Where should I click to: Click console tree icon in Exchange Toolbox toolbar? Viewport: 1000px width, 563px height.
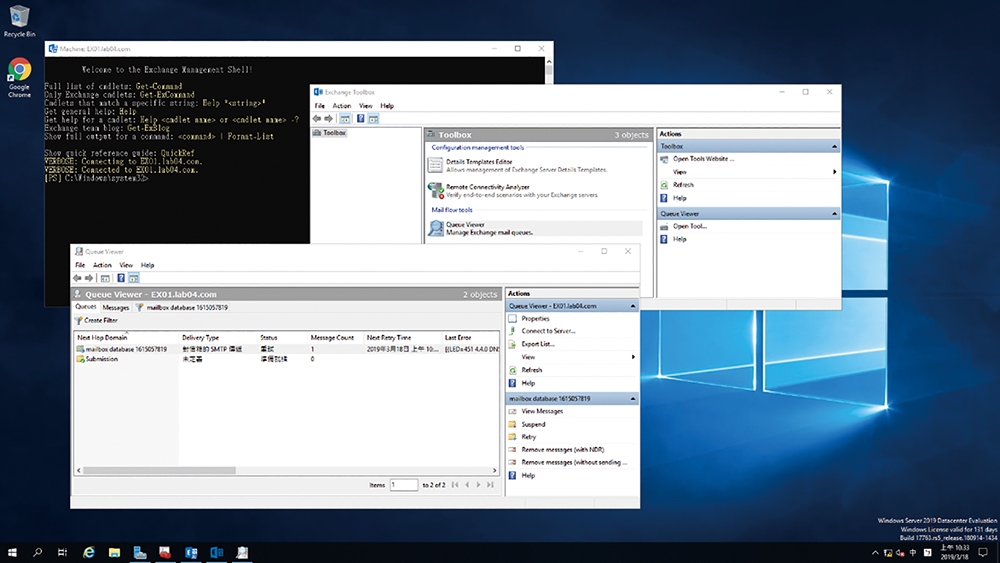[x=345, y=119]
